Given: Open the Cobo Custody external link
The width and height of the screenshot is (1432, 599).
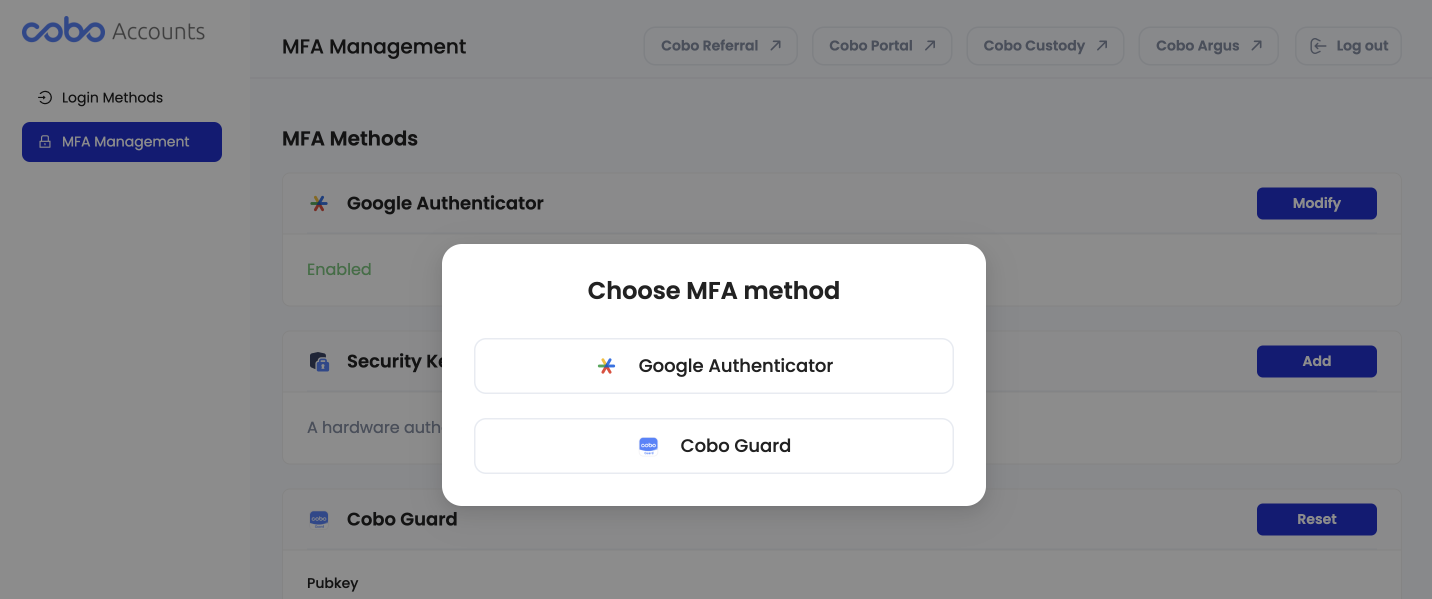Looking at the screenshot, I should (1045, 46).
